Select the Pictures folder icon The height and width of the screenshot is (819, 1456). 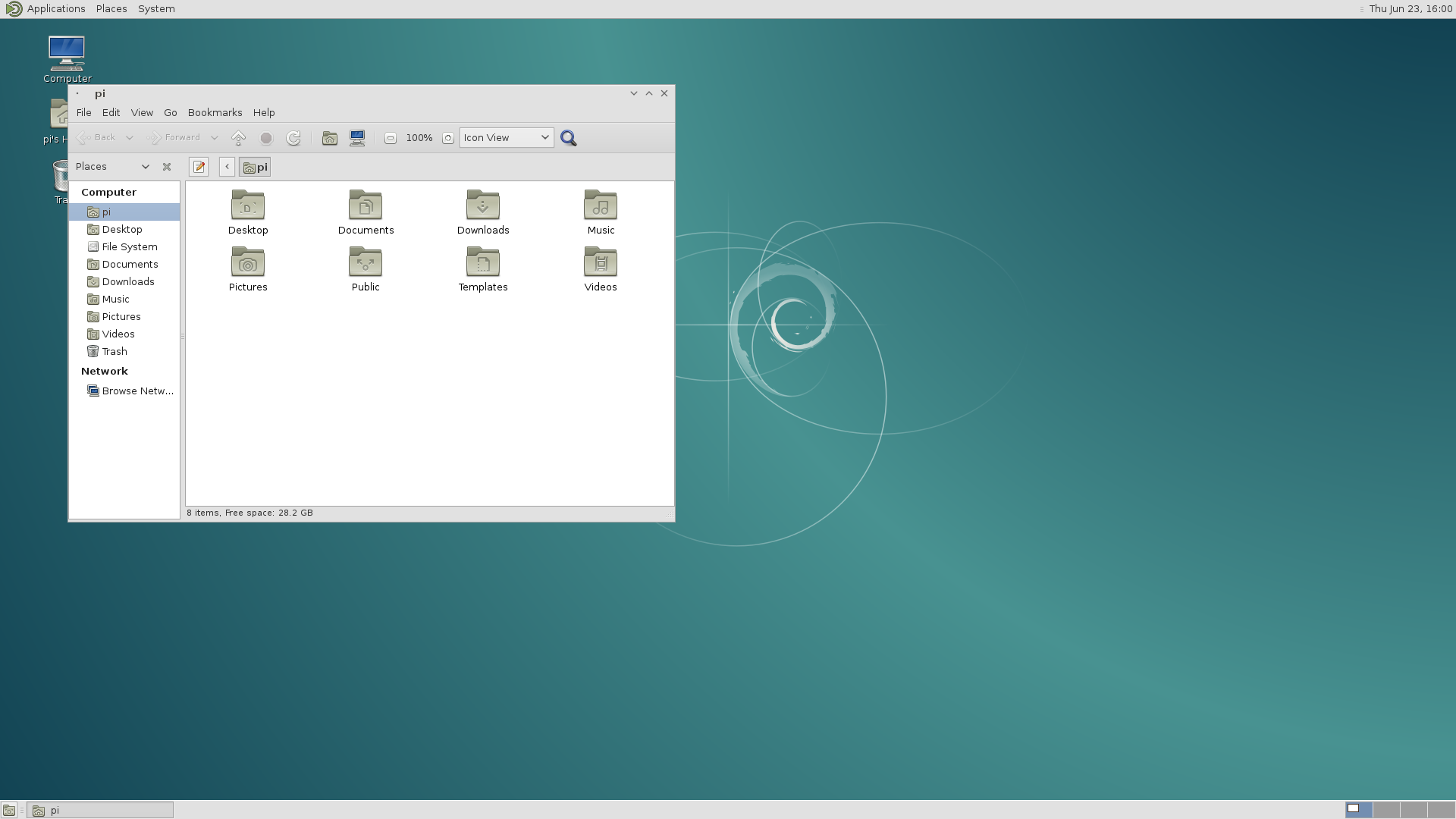coord(248,269)
